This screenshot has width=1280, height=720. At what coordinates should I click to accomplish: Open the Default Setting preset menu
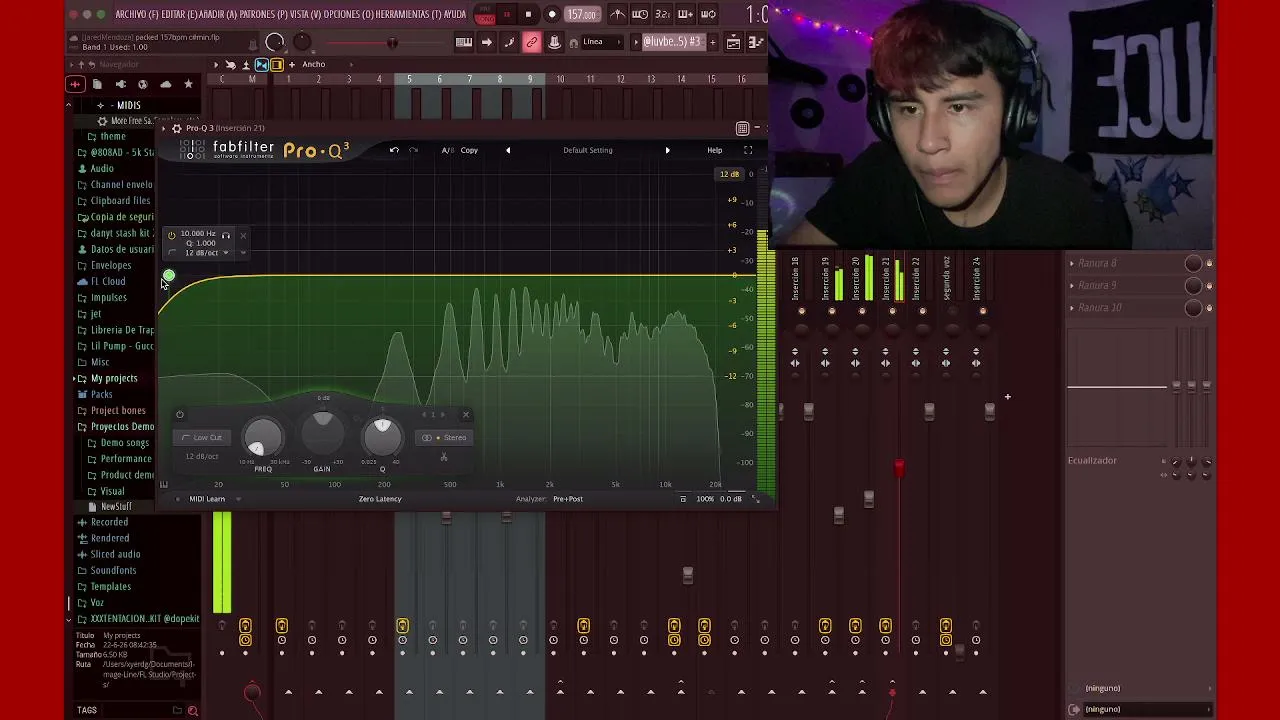[x=588, y=150]
